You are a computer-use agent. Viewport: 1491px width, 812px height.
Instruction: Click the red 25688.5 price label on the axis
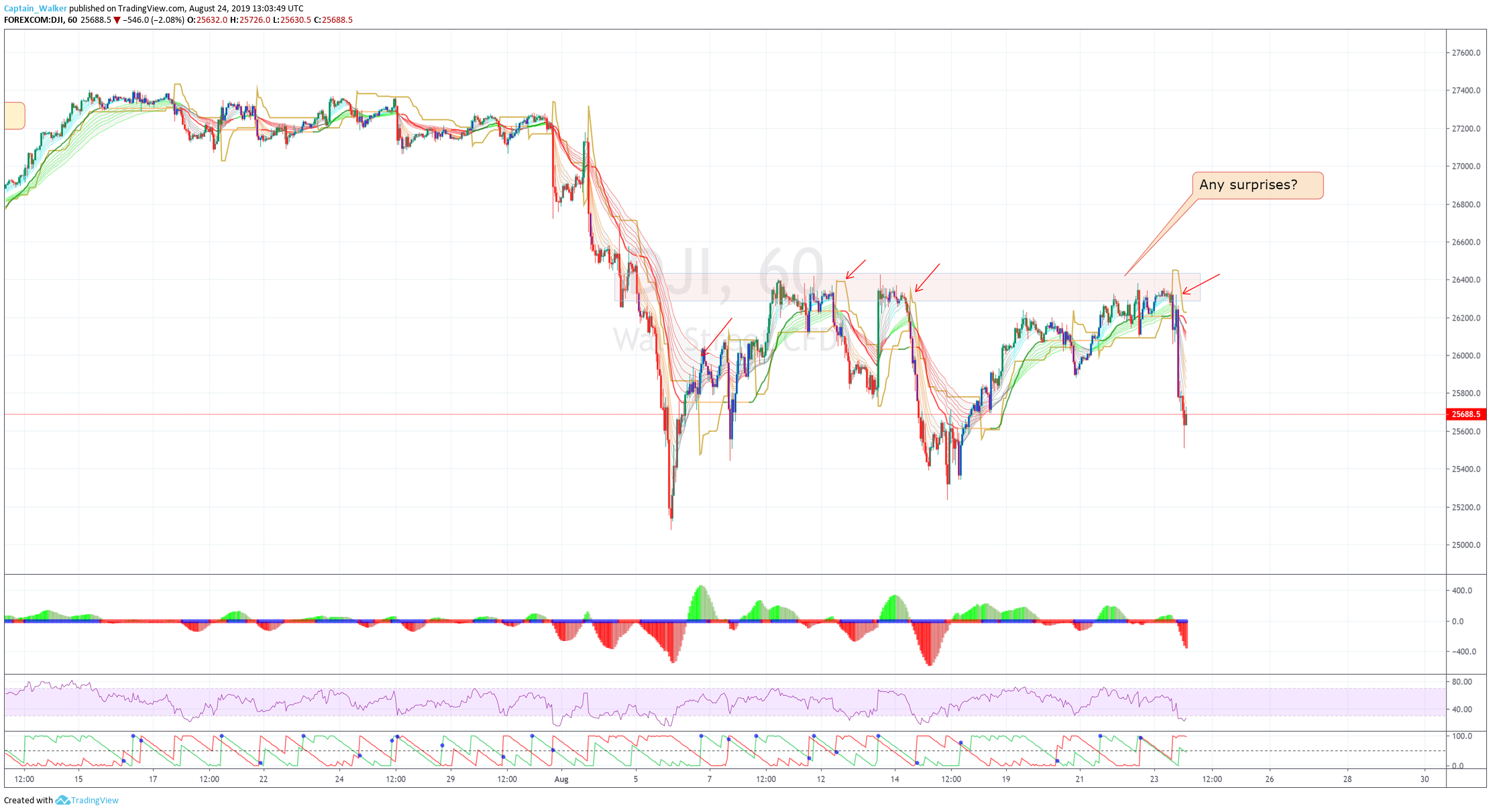1466,414
